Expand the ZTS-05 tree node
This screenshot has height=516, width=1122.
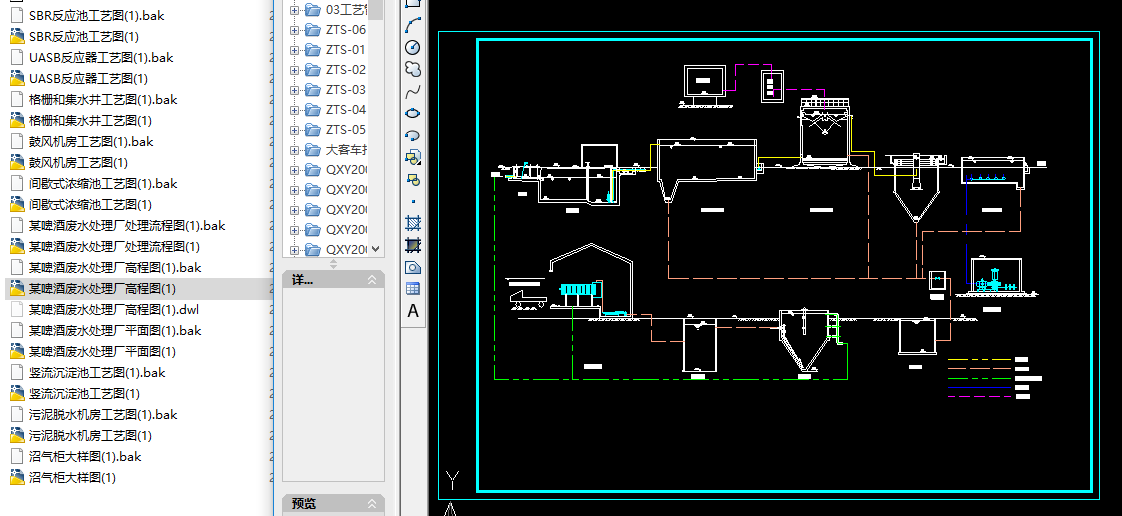[x=294, y=130]
